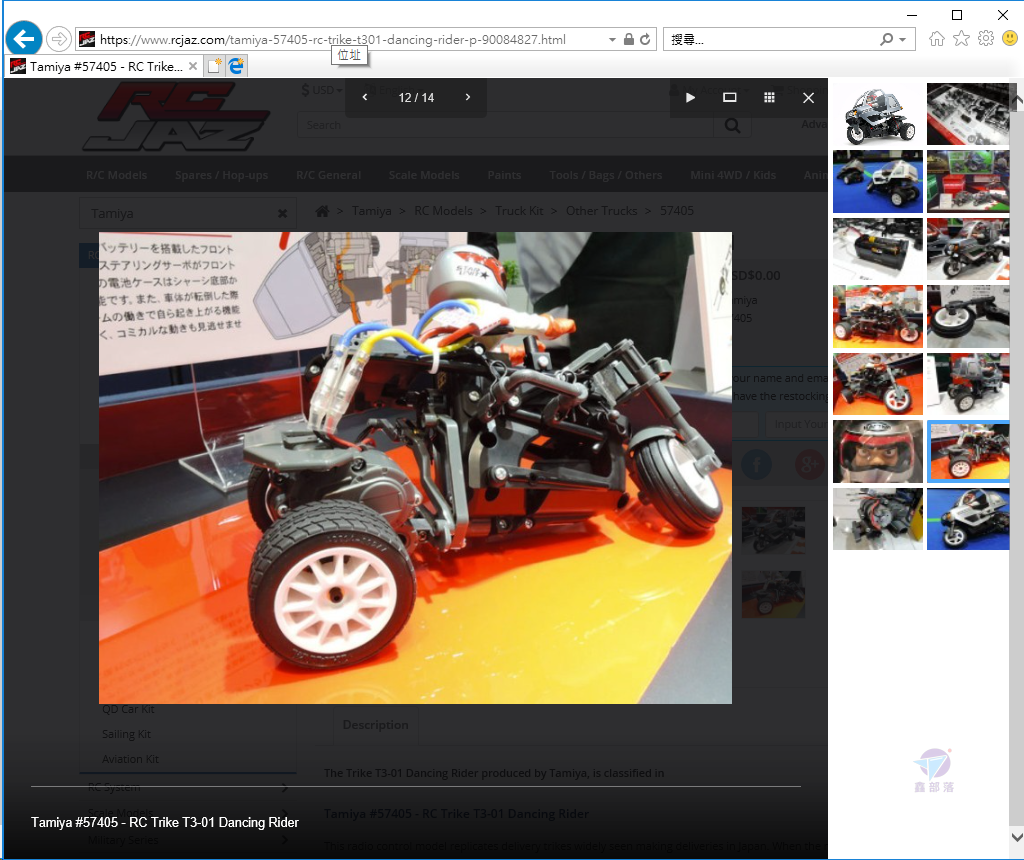Open the browser Home icon

936,39
